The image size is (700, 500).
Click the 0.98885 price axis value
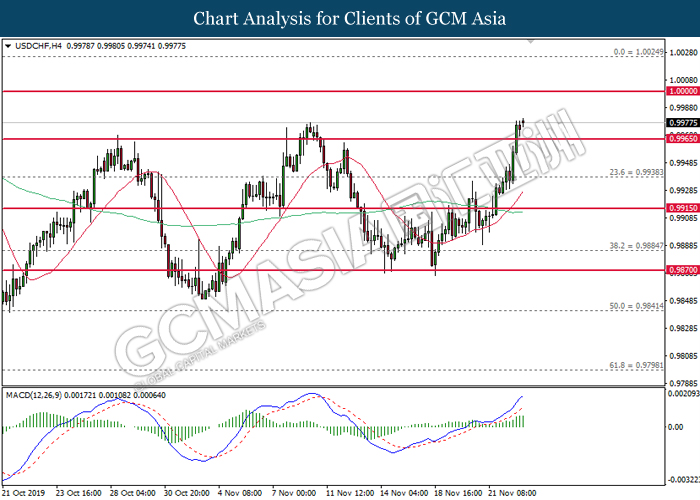[683, 246]
